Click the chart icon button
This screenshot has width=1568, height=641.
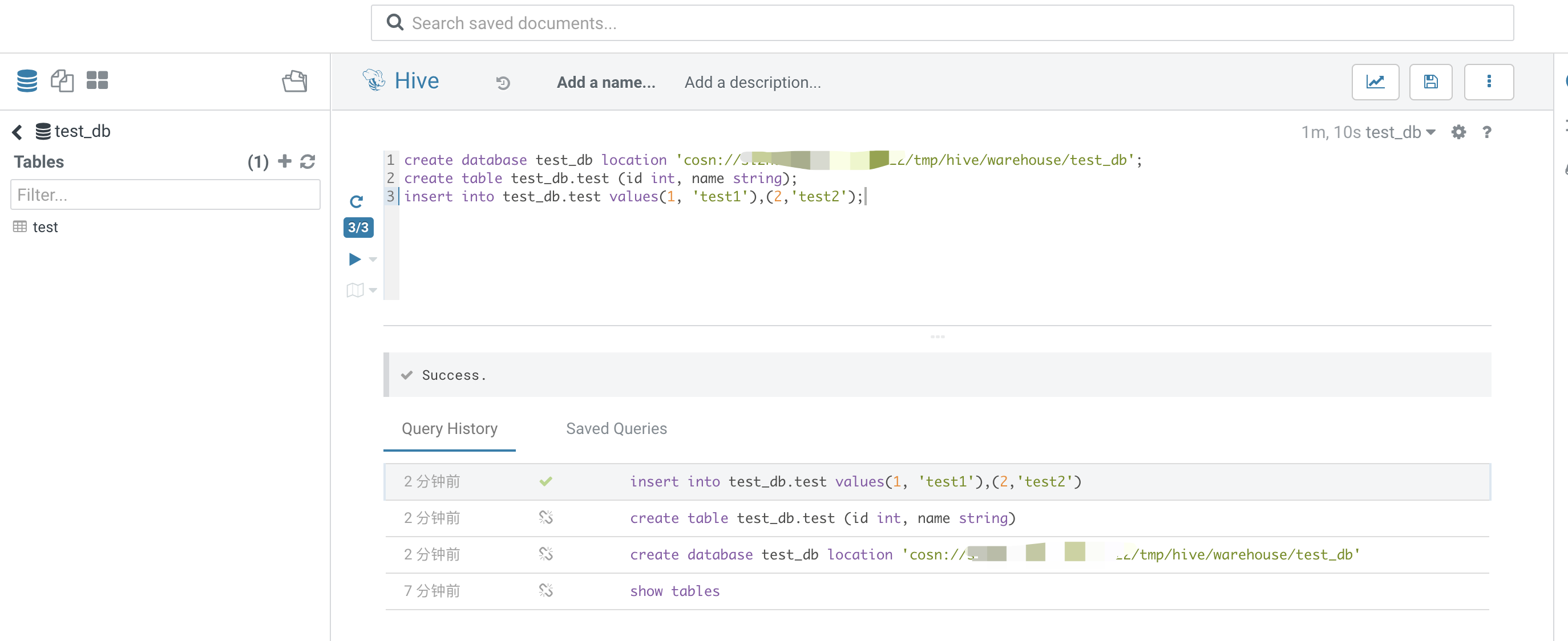coord(1375,82)
